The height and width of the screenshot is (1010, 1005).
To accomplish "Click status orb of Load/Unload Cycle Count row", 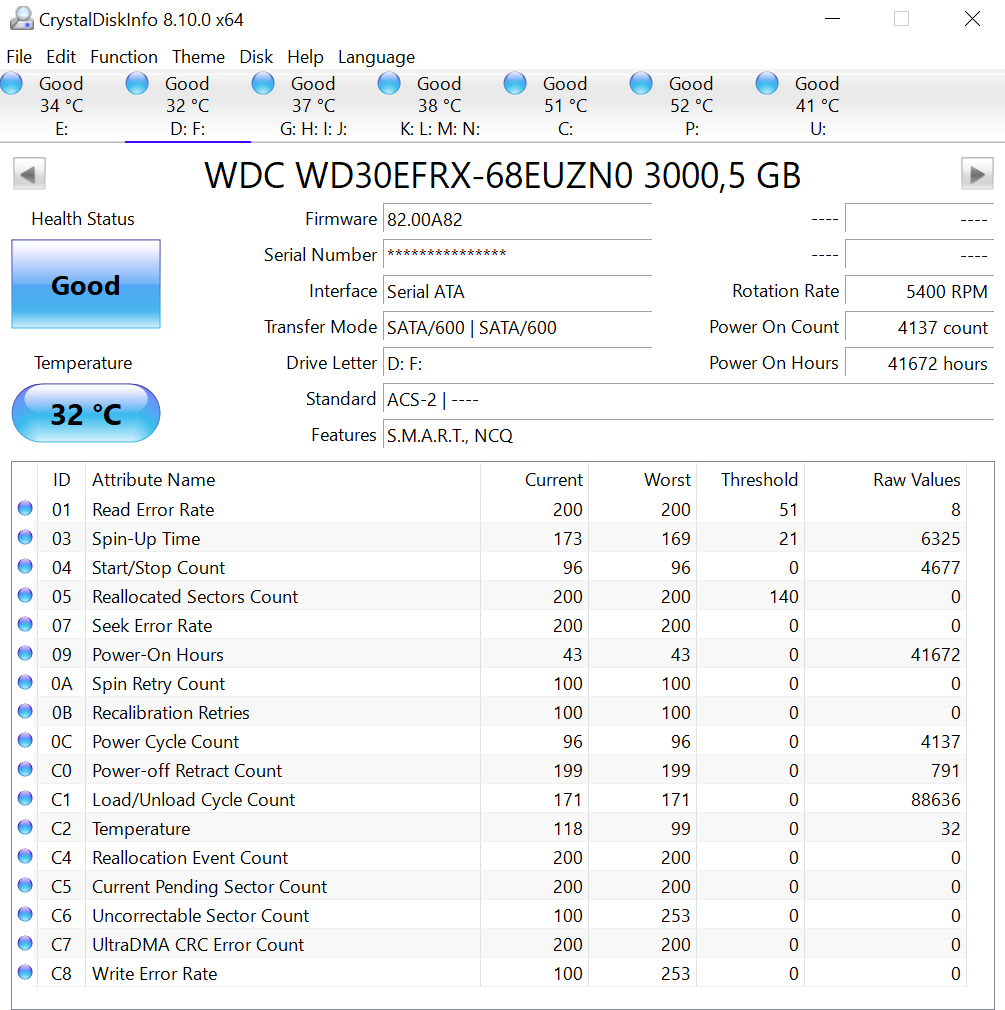I will tap(25, 798).
